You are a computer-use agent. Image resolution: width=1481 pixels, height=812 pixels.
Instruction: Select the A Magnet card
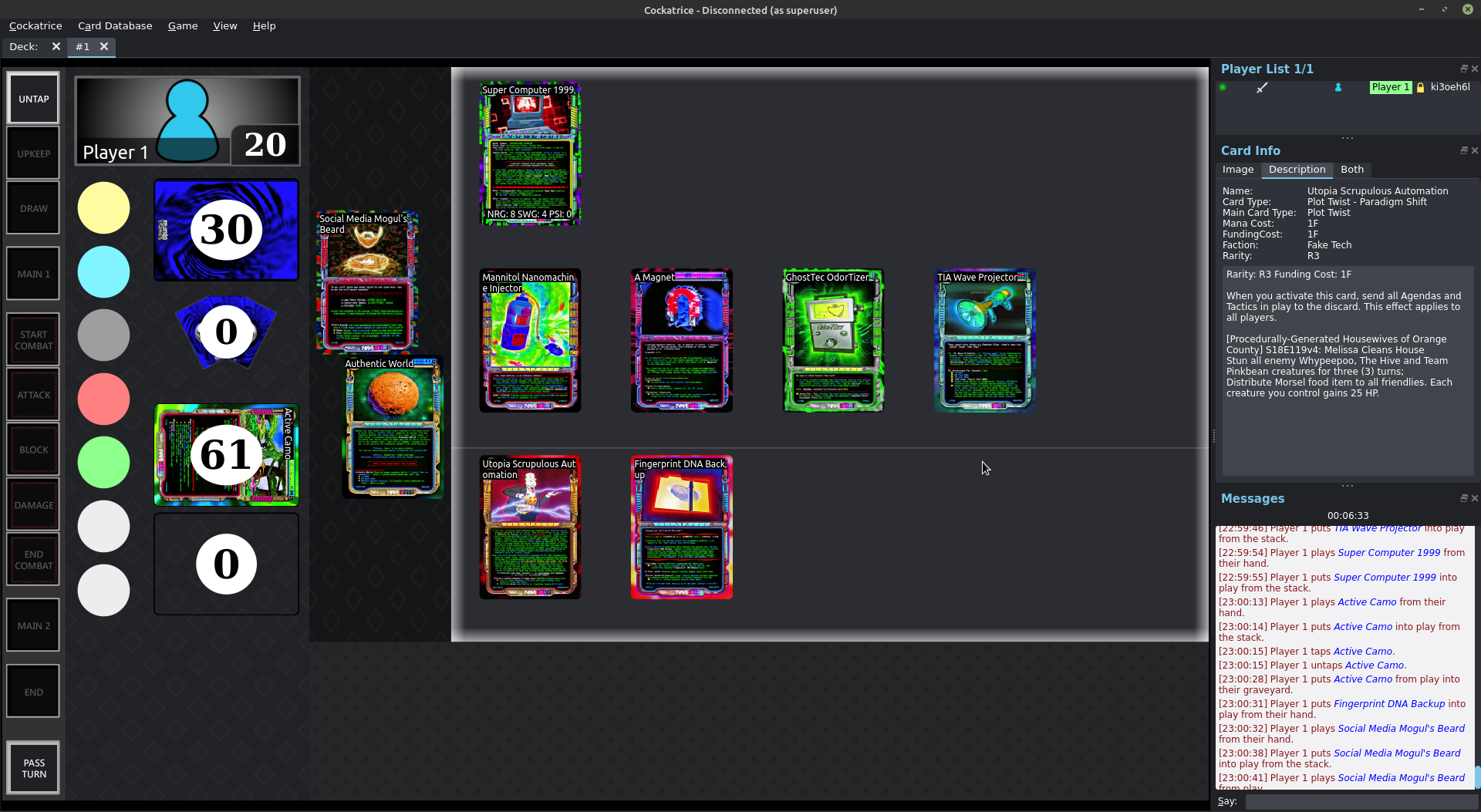click(x=682, y=340)
